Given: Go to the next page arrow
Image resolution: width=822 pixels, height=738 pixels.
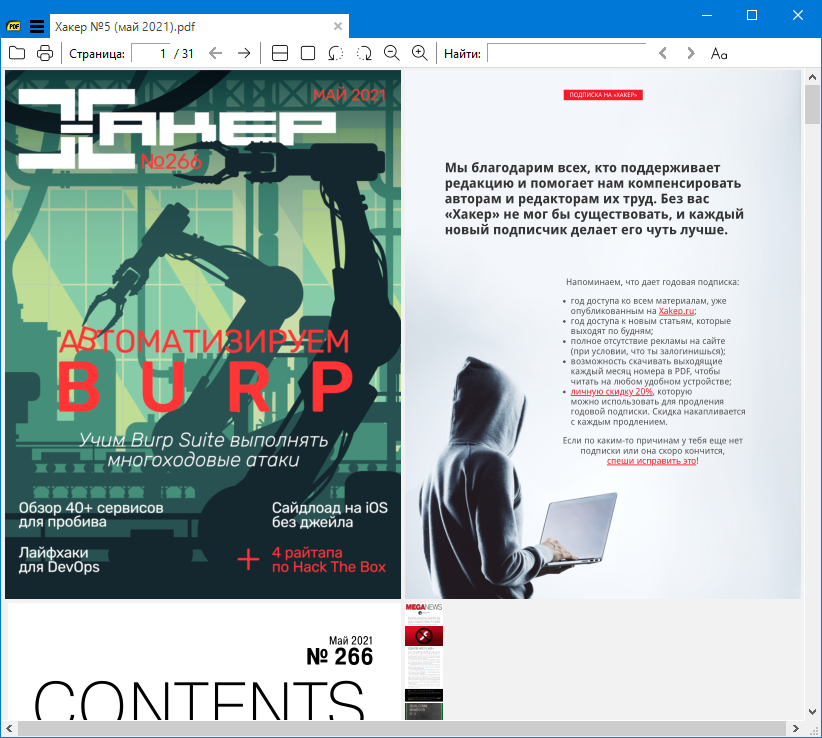Looking at the screenshot, I should pyautogui.click(x=244, y=53).
